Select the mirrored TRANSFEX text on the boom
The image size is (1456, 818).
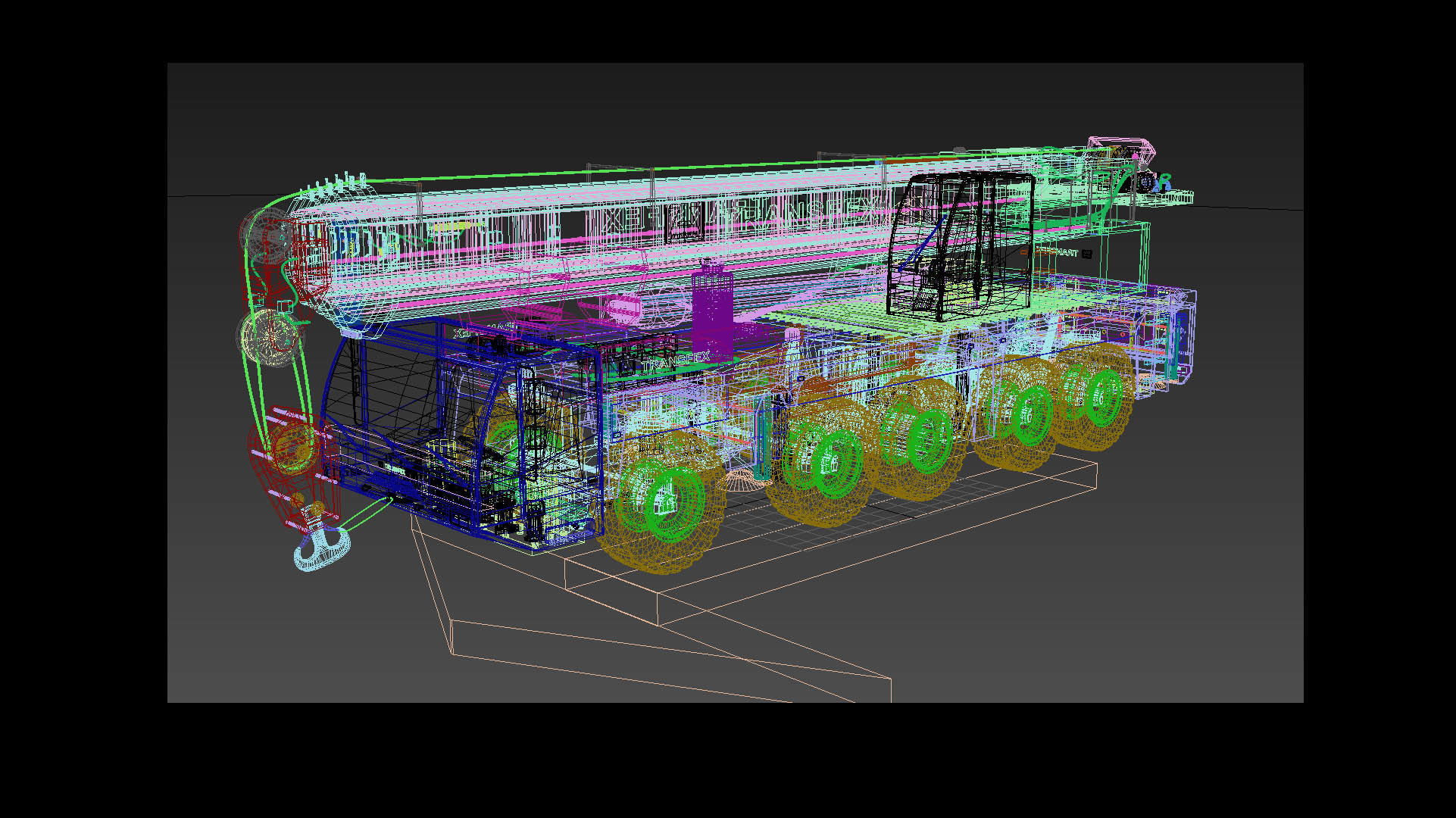[803, 214]
